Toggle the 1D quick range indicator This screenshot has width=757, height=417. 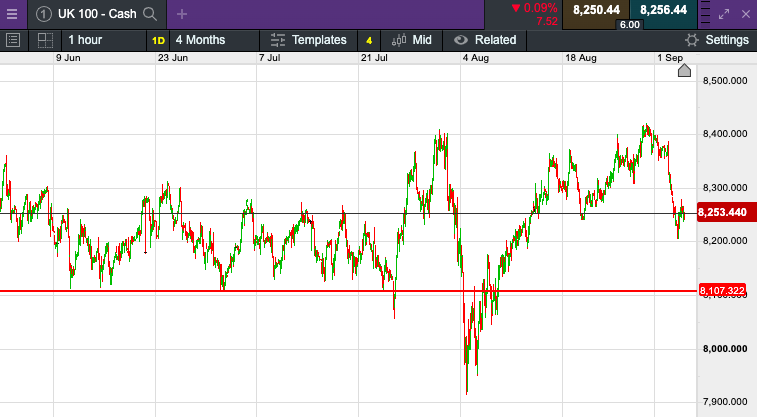click(x=158, y=40)
